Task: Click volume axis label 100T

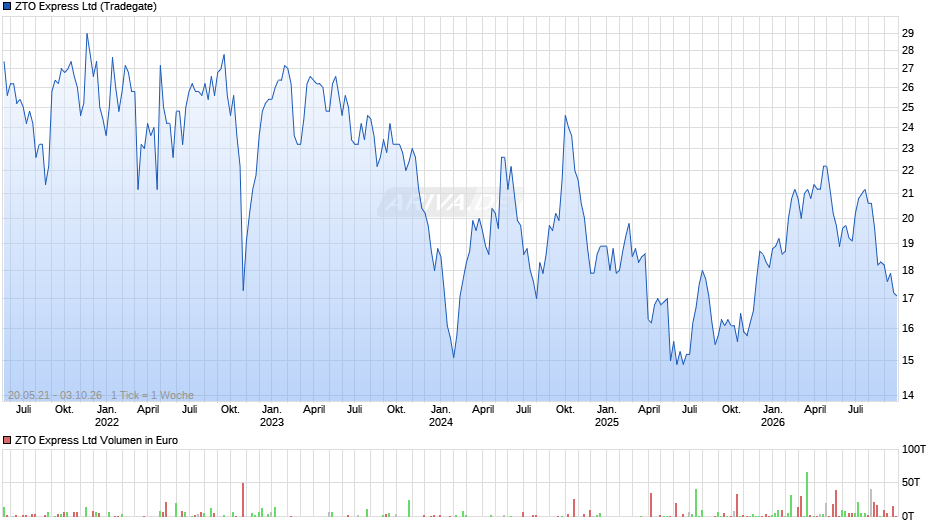Action: coord(914,449)
